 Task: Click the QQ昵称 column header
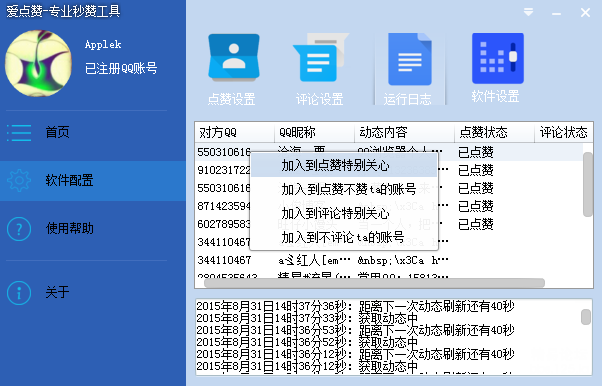pos(314,133)
